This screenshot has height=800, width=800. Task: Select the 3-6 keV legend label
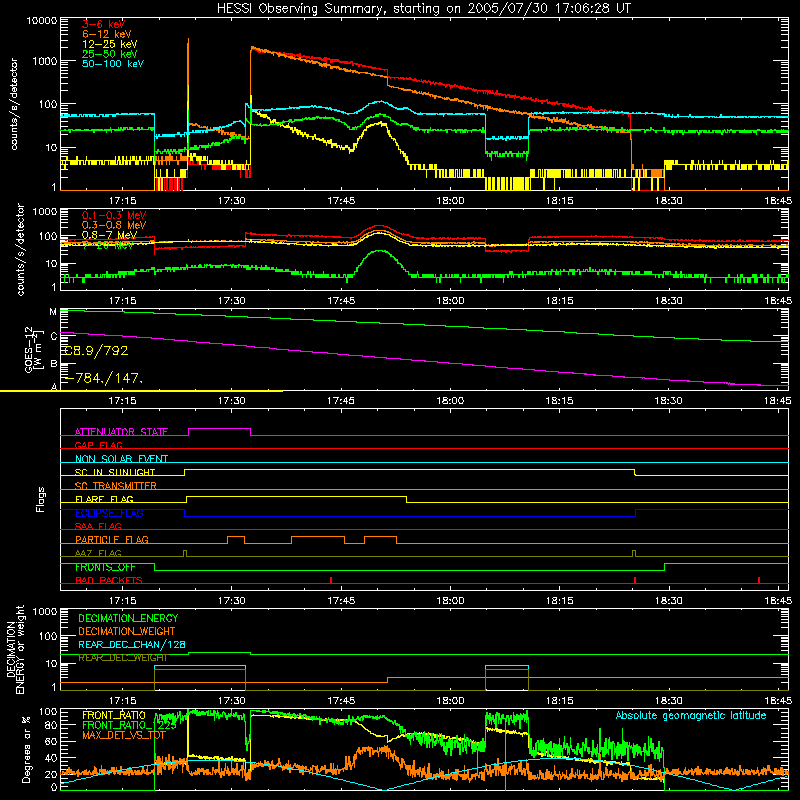point(103,24)
